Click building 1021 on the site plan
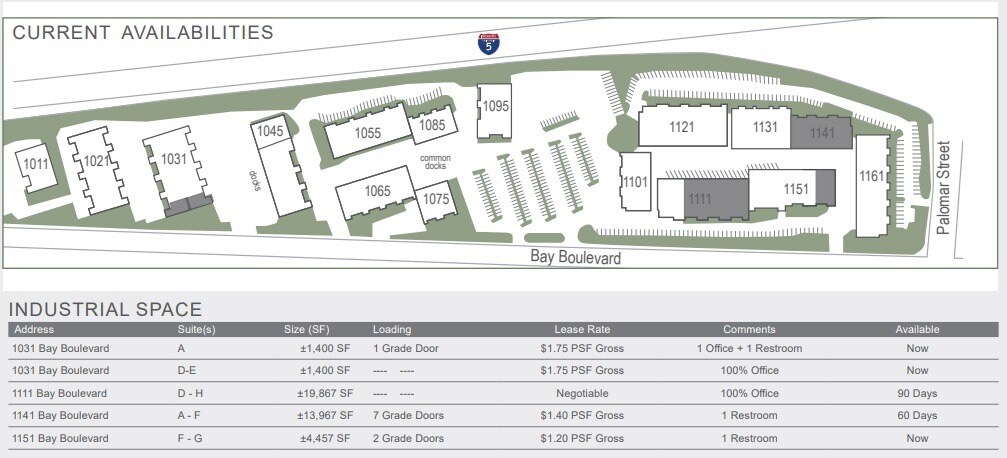 [x=96, y=164]
